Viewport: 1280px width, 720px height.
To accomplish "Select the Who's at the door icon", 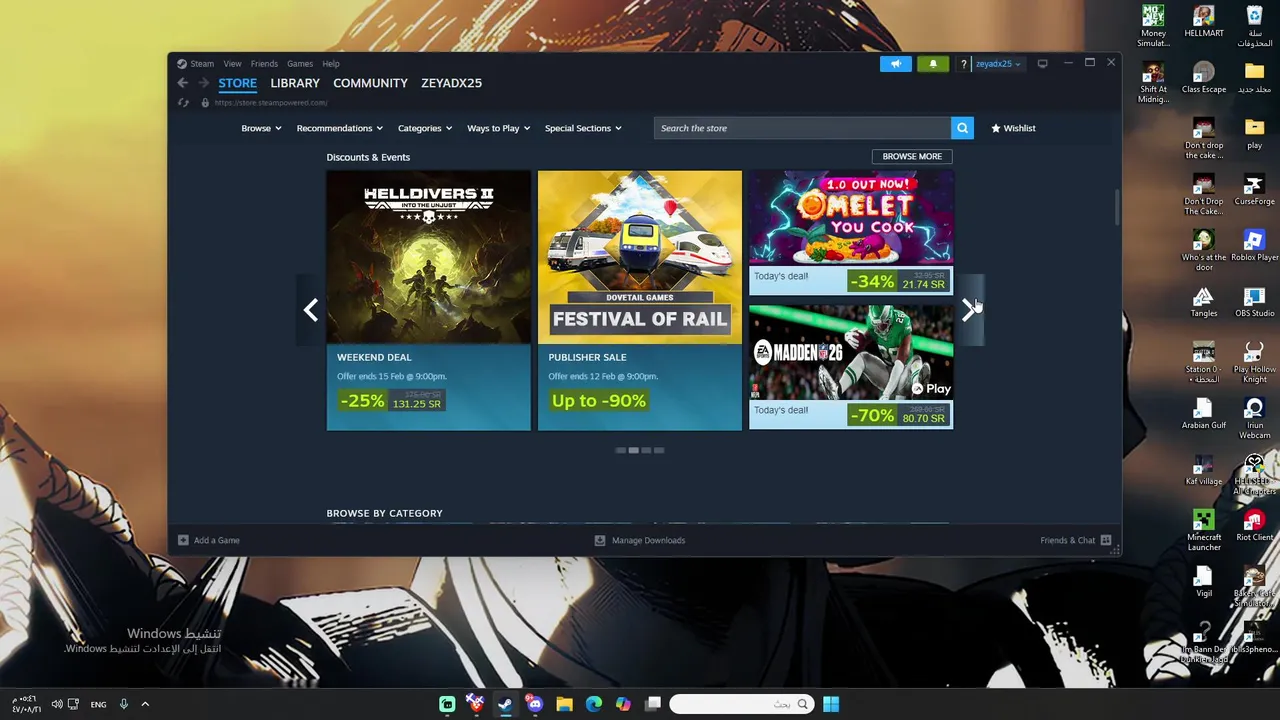I will pos(1204,250).
